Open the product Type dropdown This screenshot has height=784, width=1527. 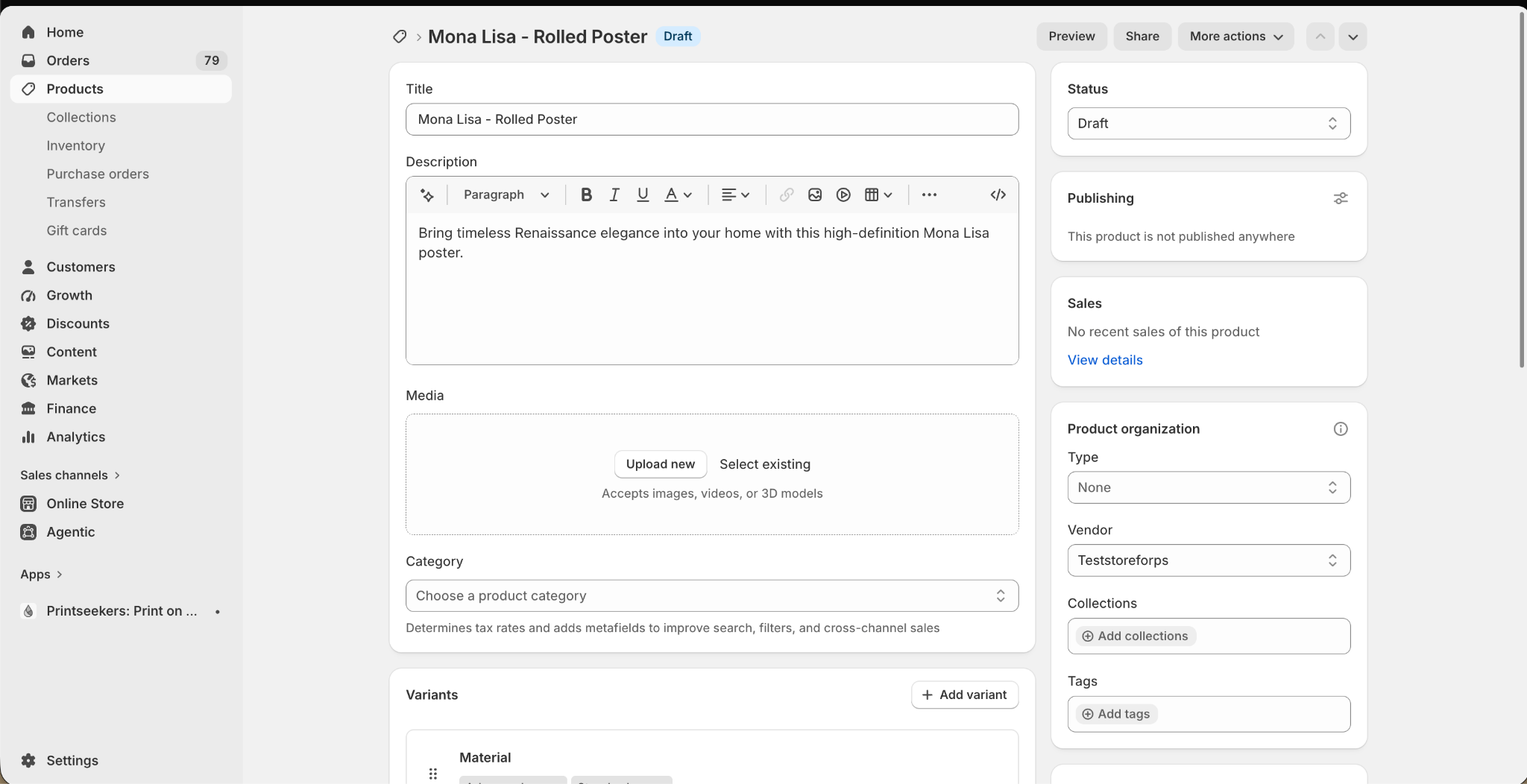[x=1209, y=487]
